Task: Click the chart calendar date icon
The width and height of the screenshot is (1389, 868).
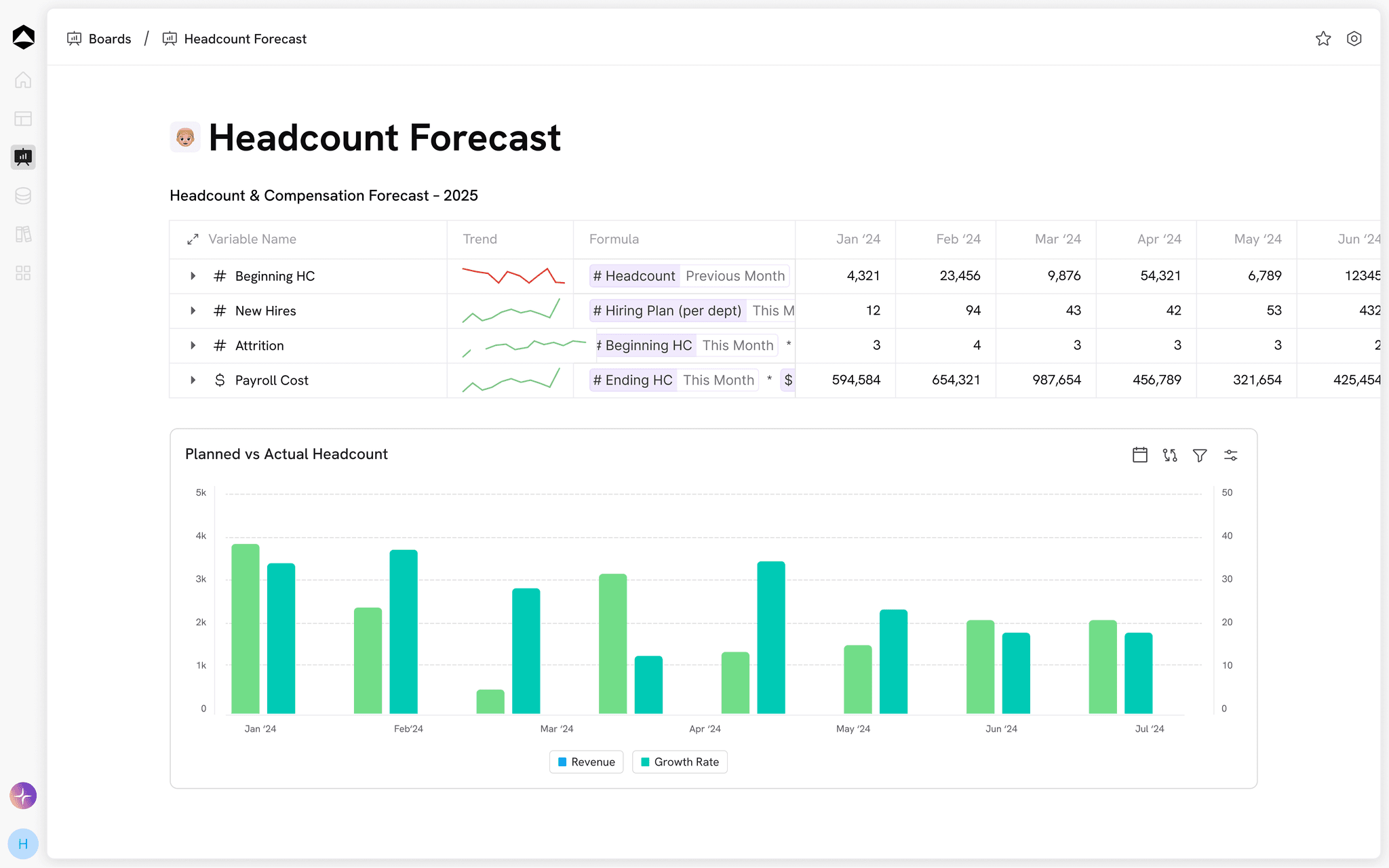Action: tap(1140, 455)
